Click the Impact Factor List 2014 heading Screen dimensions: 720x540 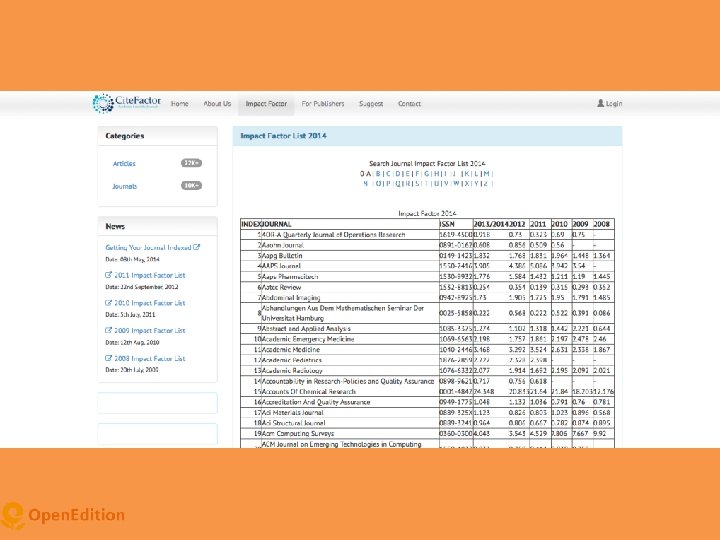pyautogui.click(x=283, y=136)
